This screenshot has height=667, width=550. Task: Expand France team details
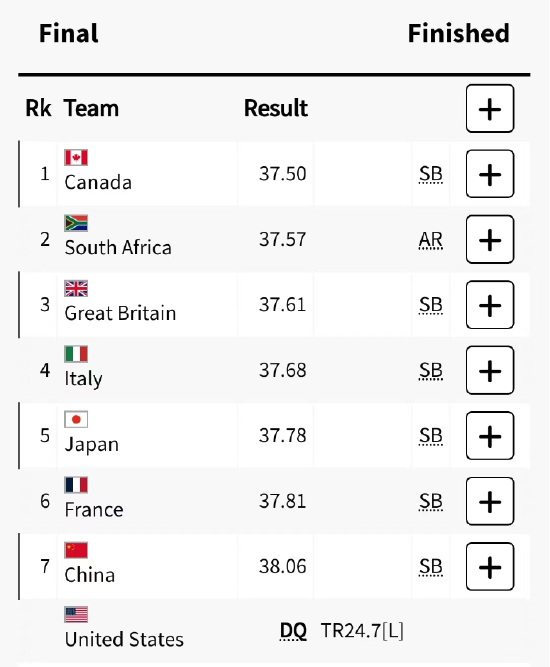[x=490, y=502]
